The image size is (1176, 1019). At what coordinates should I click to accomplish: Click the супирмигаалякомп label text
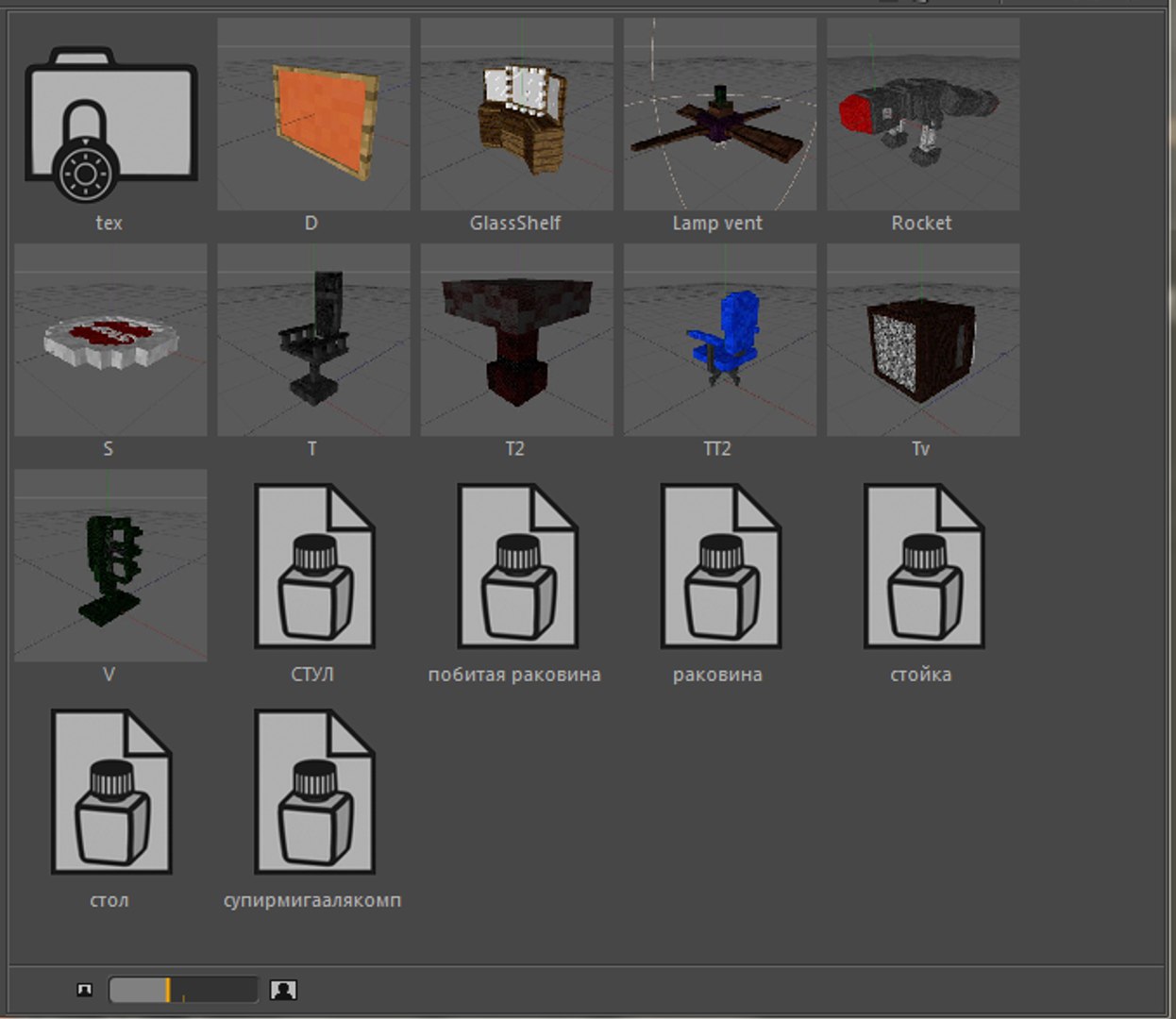312,900
